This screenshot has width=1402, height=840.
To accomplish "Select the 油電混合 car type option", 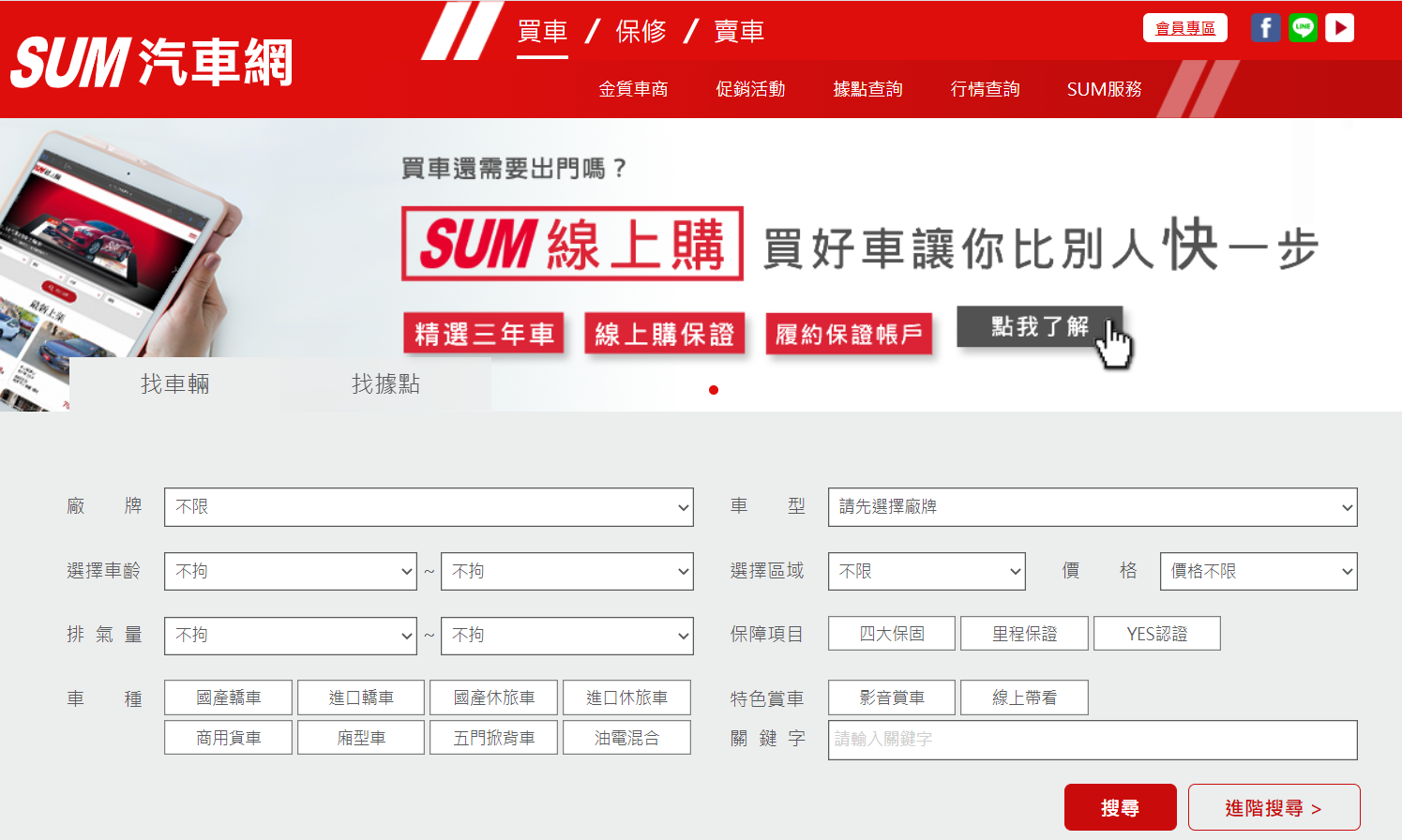I will click(x=626, y=738).
